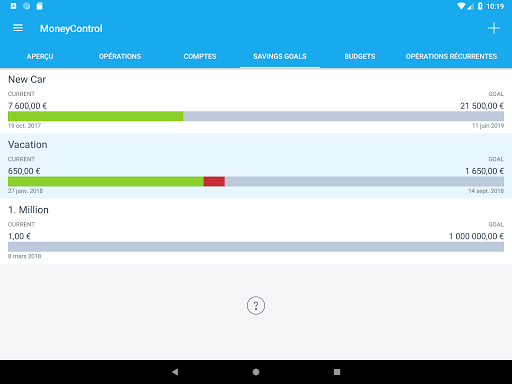Click the 27 janv. 2018 start date
This screenshot has width=512, height=384.
click(25, 191)
